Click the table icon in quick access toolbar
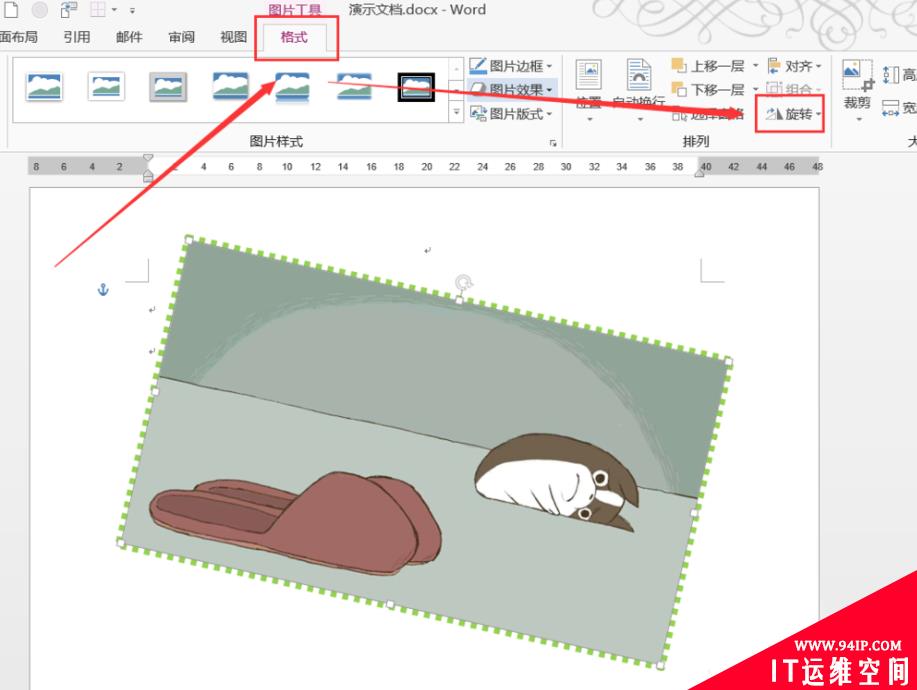 (97, 9)
